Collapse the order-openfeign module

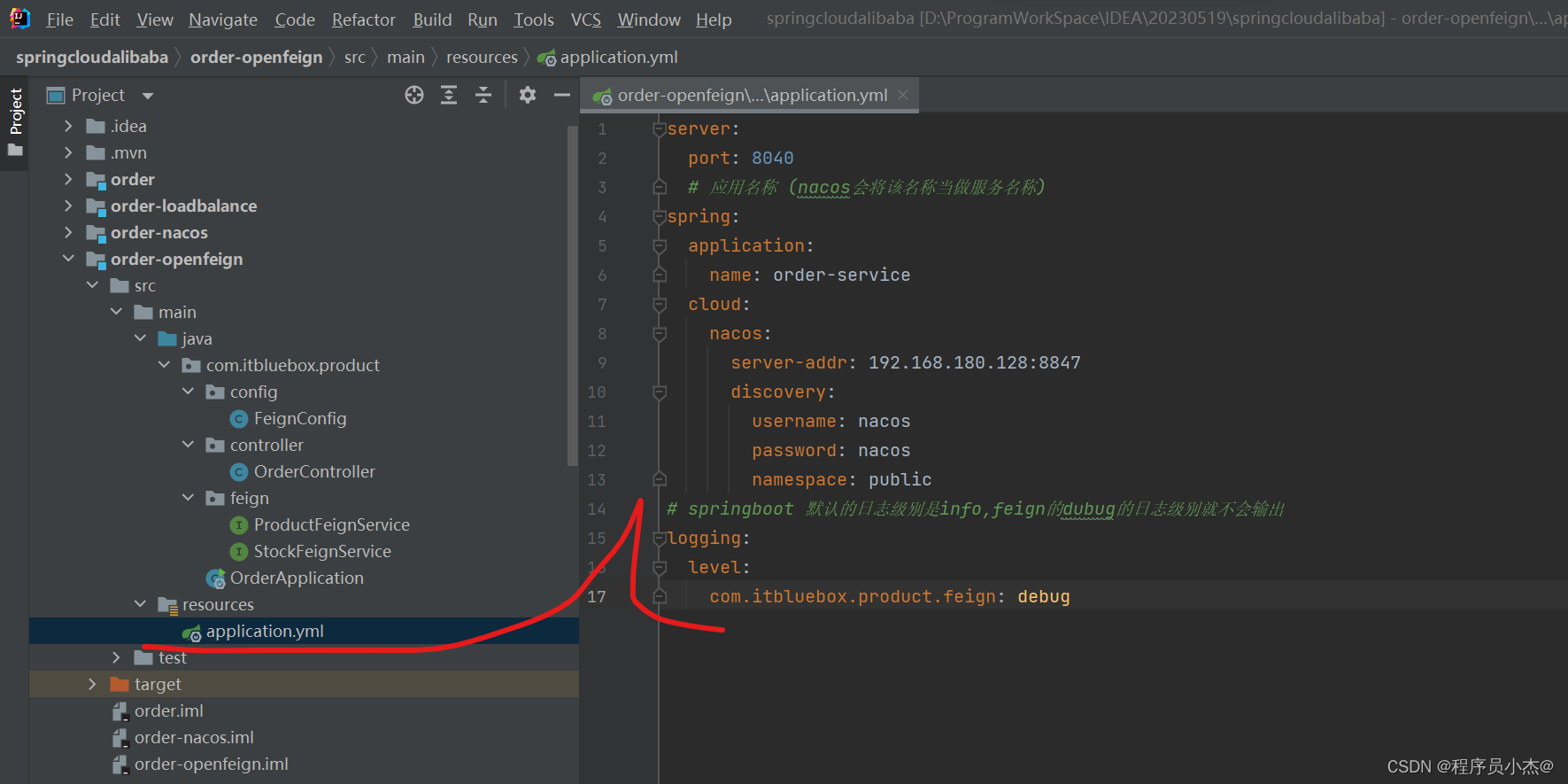[69, 259]
